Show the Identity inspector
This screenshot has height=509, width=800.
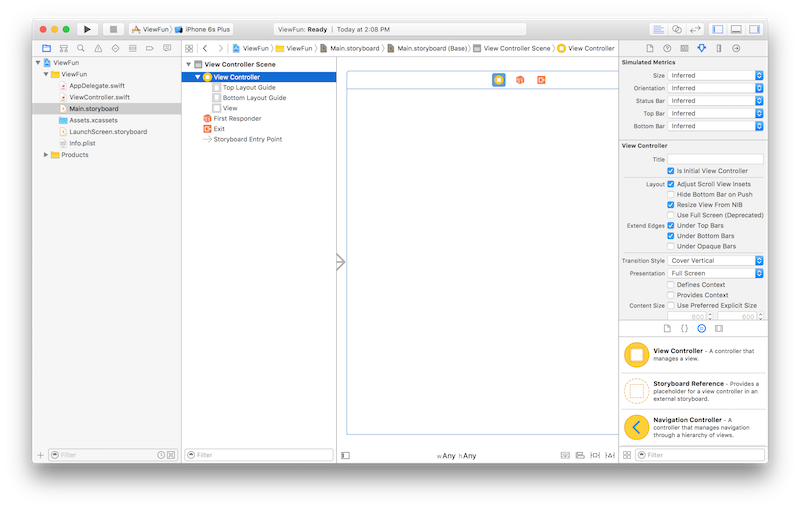(x=684, y=48)
